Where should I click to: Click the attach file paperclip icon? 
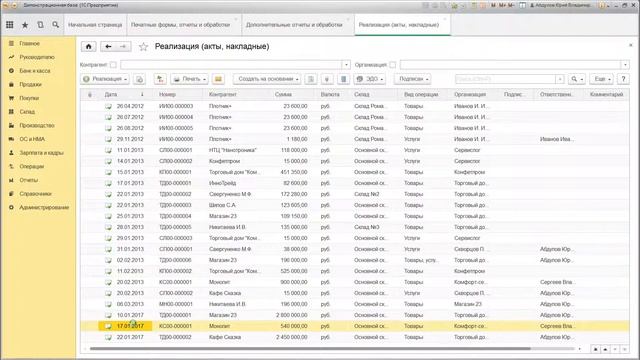[x=327, y=79]
